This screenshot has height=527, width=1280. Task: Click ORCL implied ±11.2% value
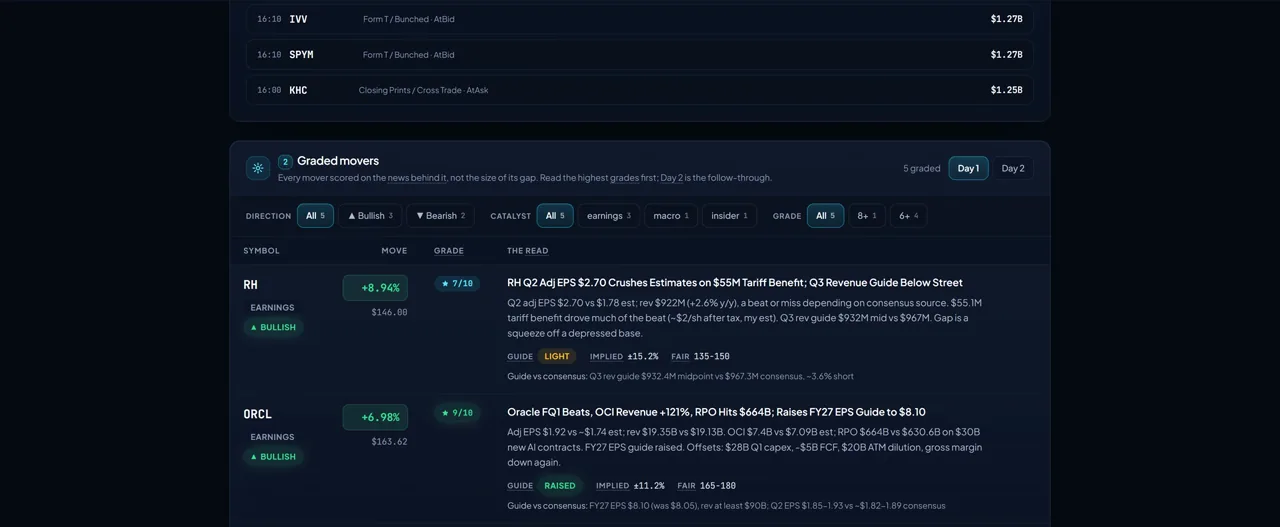click(648, 485)
